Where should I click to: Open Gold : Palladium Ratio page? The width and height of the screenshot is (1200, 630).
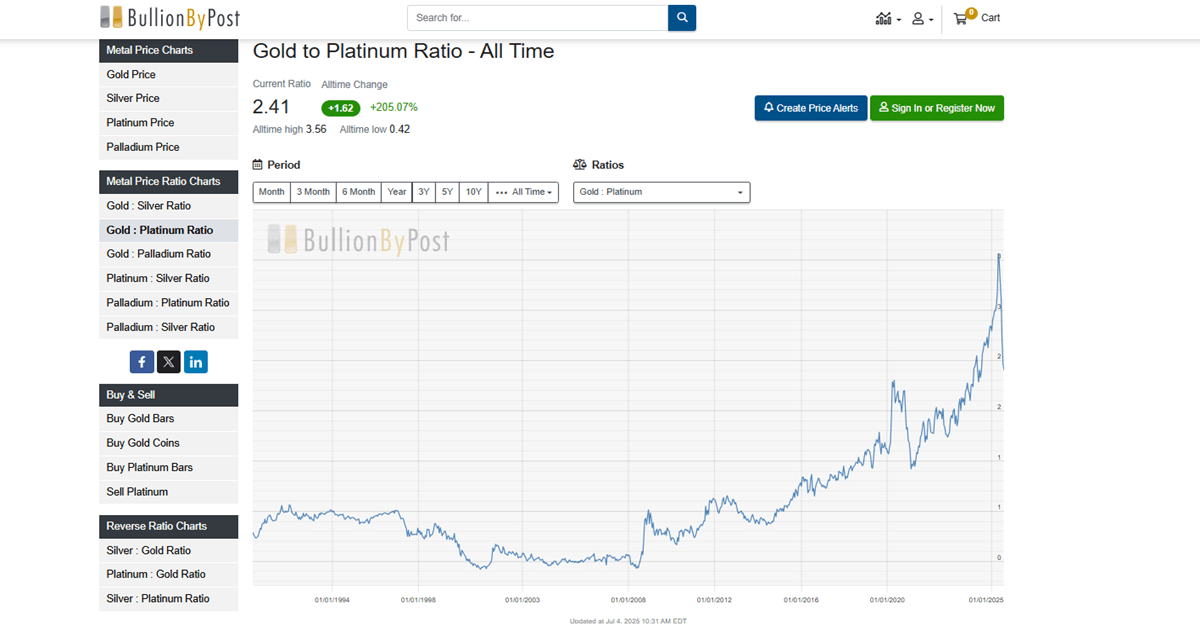click(x=169, y=254)
